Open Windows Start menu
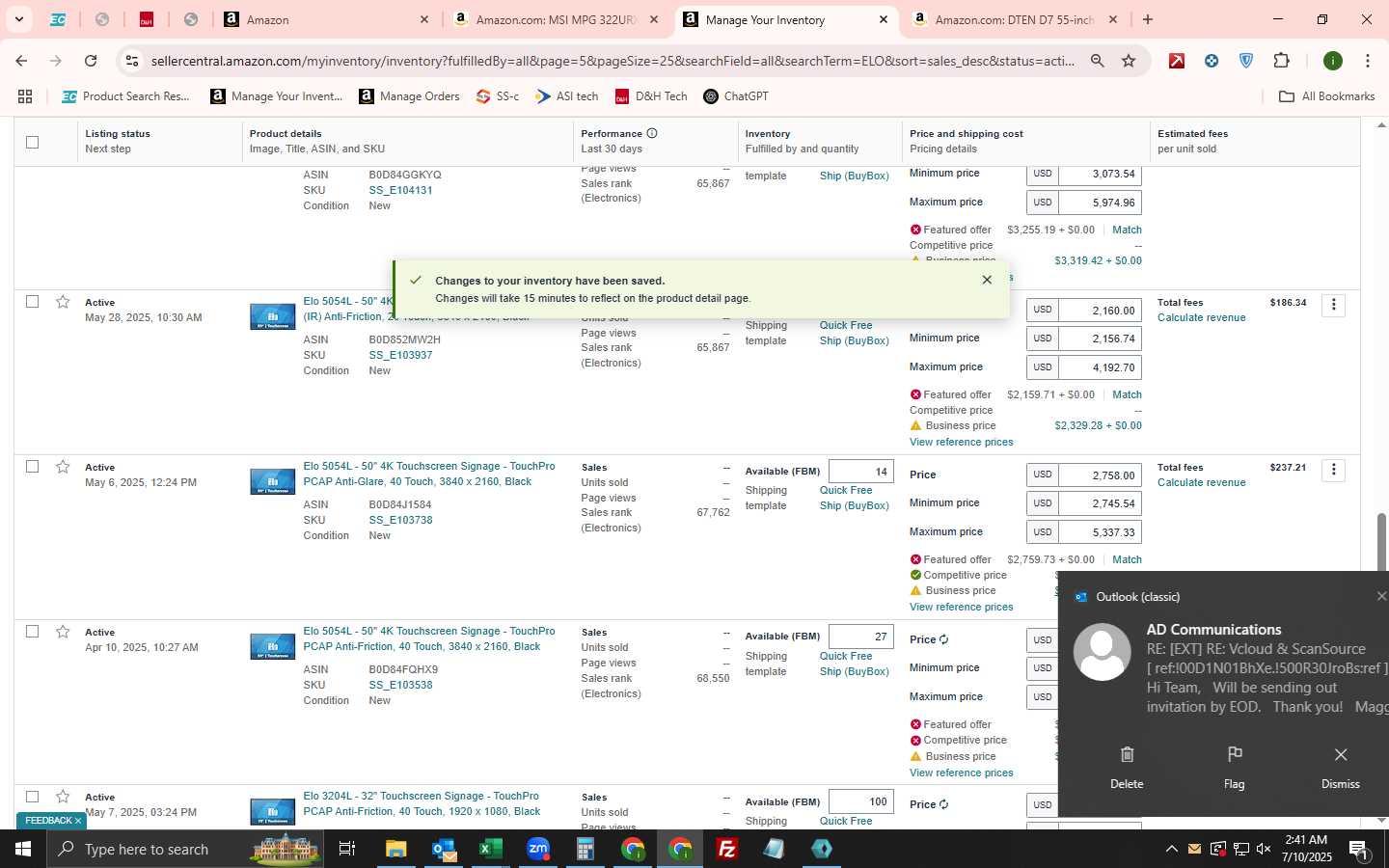Image resolution: width=1389 pixels, height=868 pixels. (23, 849)
